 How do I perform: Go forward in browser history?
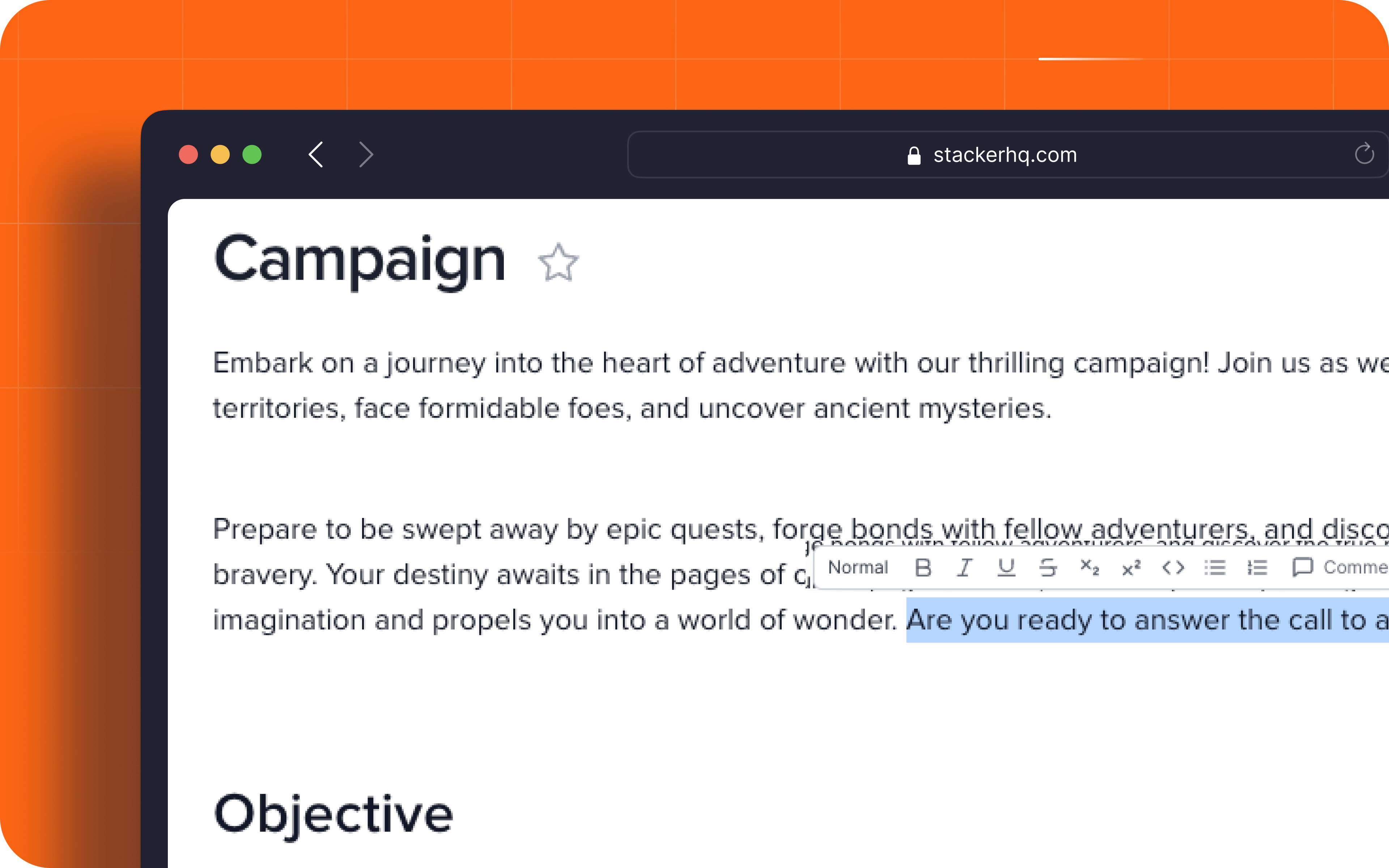coord(366,154)
